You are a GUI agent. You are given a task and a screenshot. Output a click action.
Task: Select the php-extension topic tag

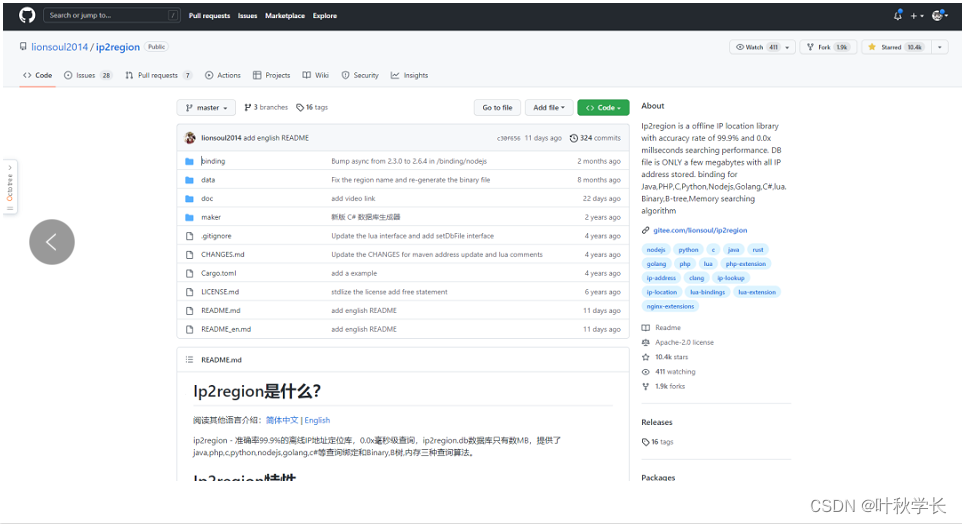click(745, 264)
